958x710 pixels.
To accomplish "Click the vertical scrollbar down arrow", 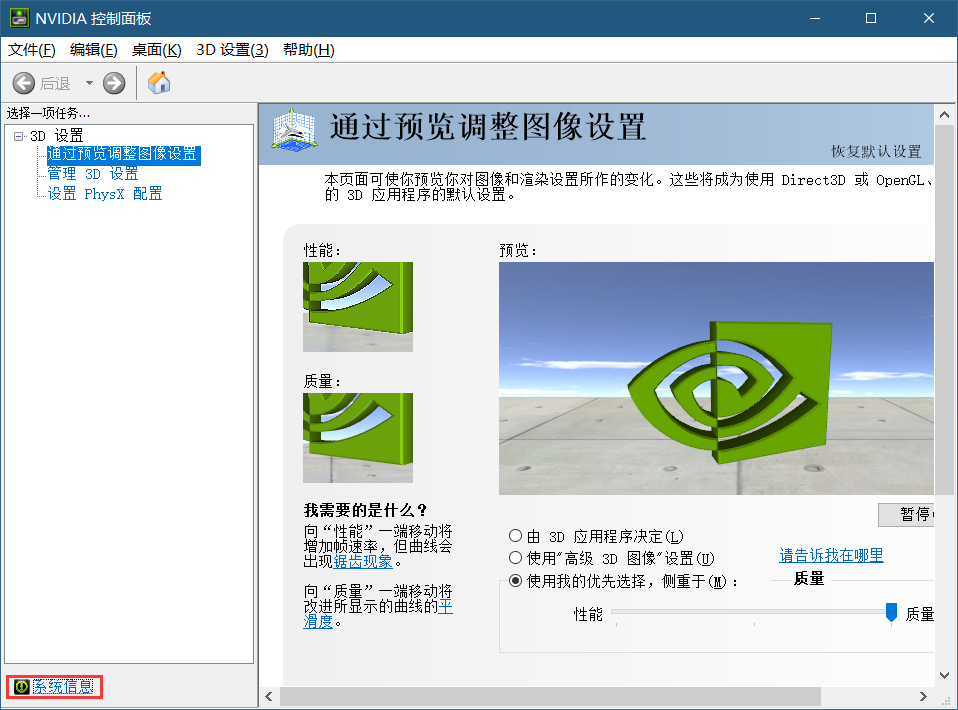I will tap(945, 675).
